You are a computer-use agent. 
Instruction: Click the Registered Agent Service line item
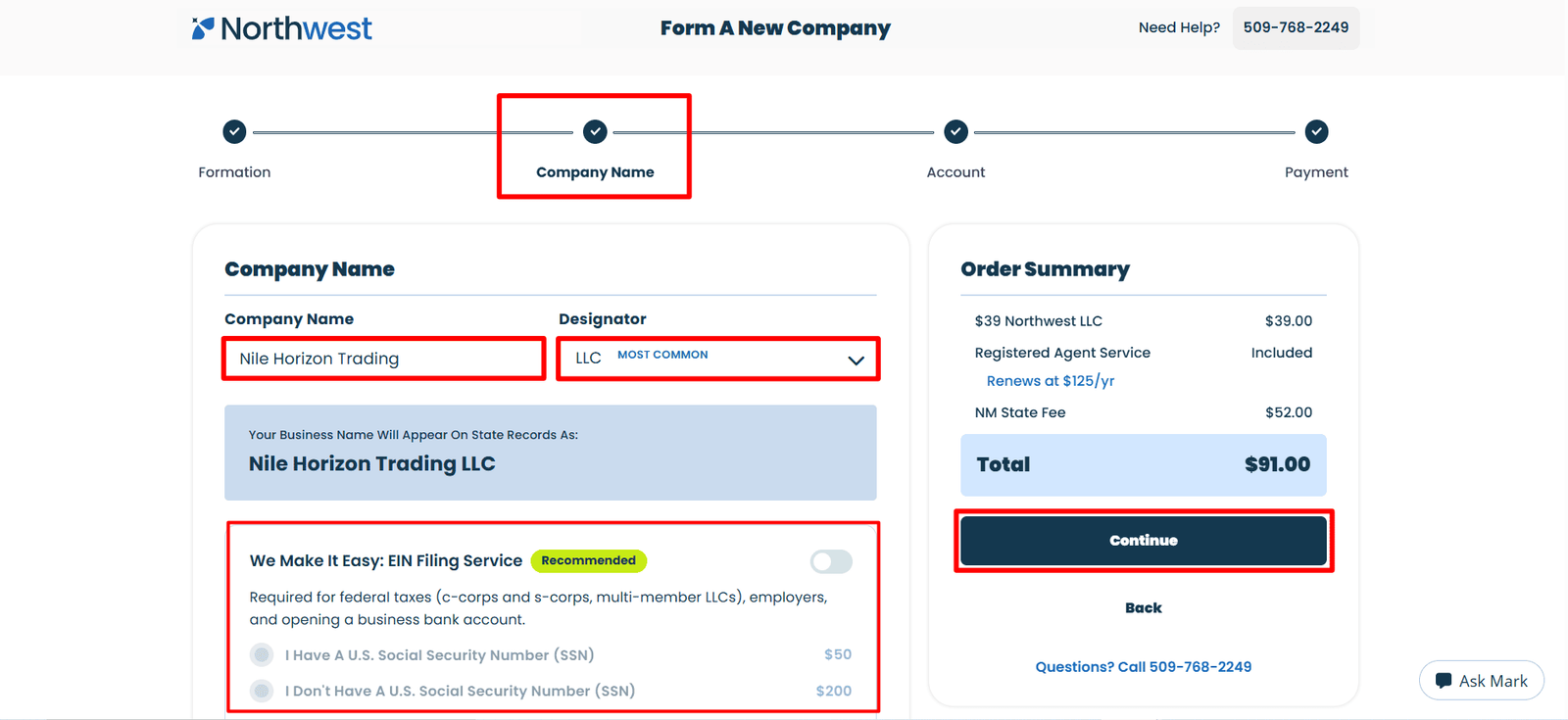pos(1062,353)
